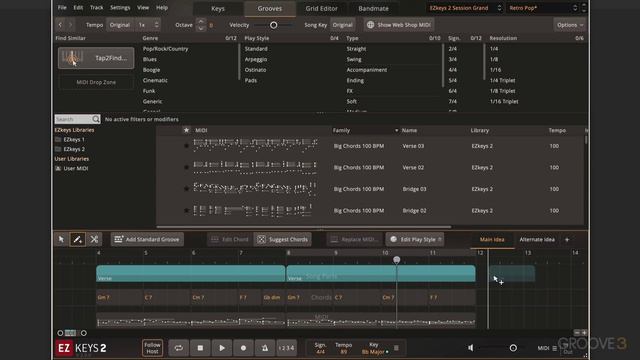Start playback with Play button
Viewport: 640px width, 360px height.
tap(222, 348)
